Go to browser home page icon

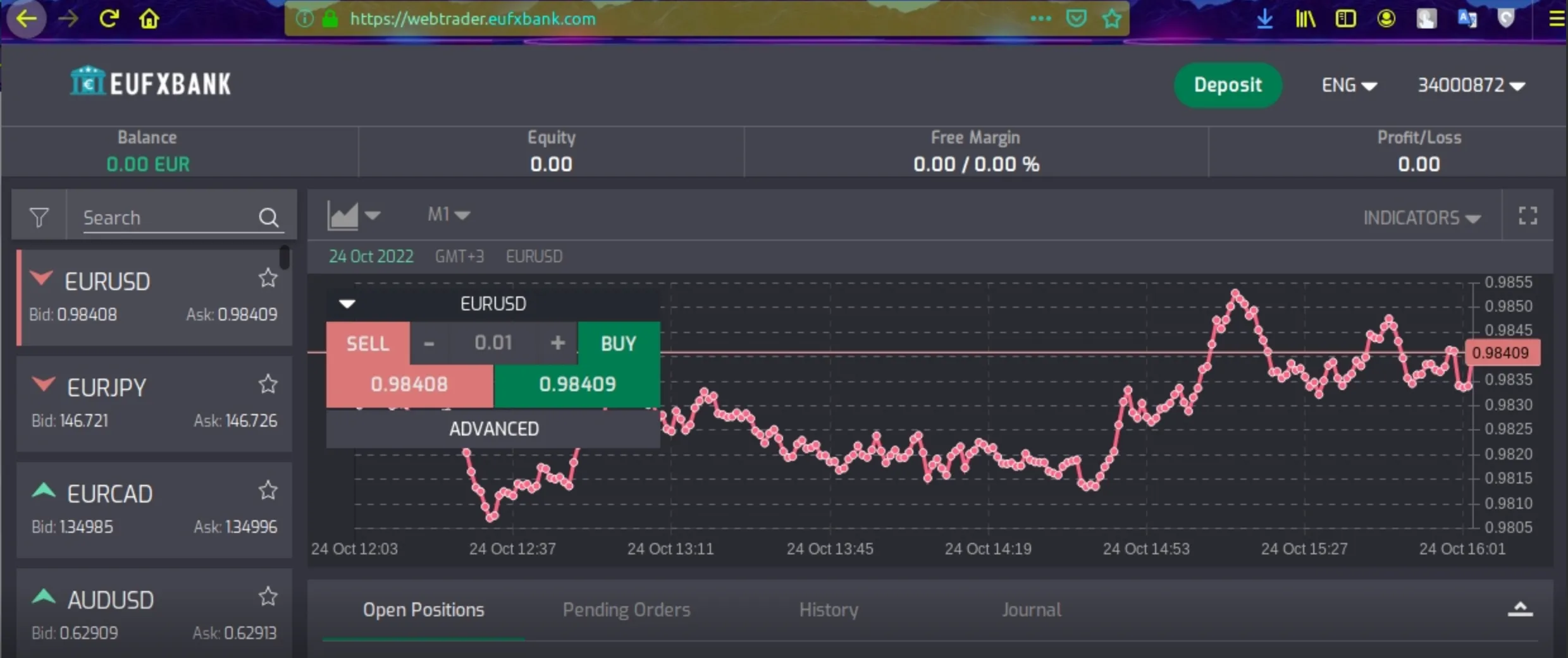click(x=149, y=19)
